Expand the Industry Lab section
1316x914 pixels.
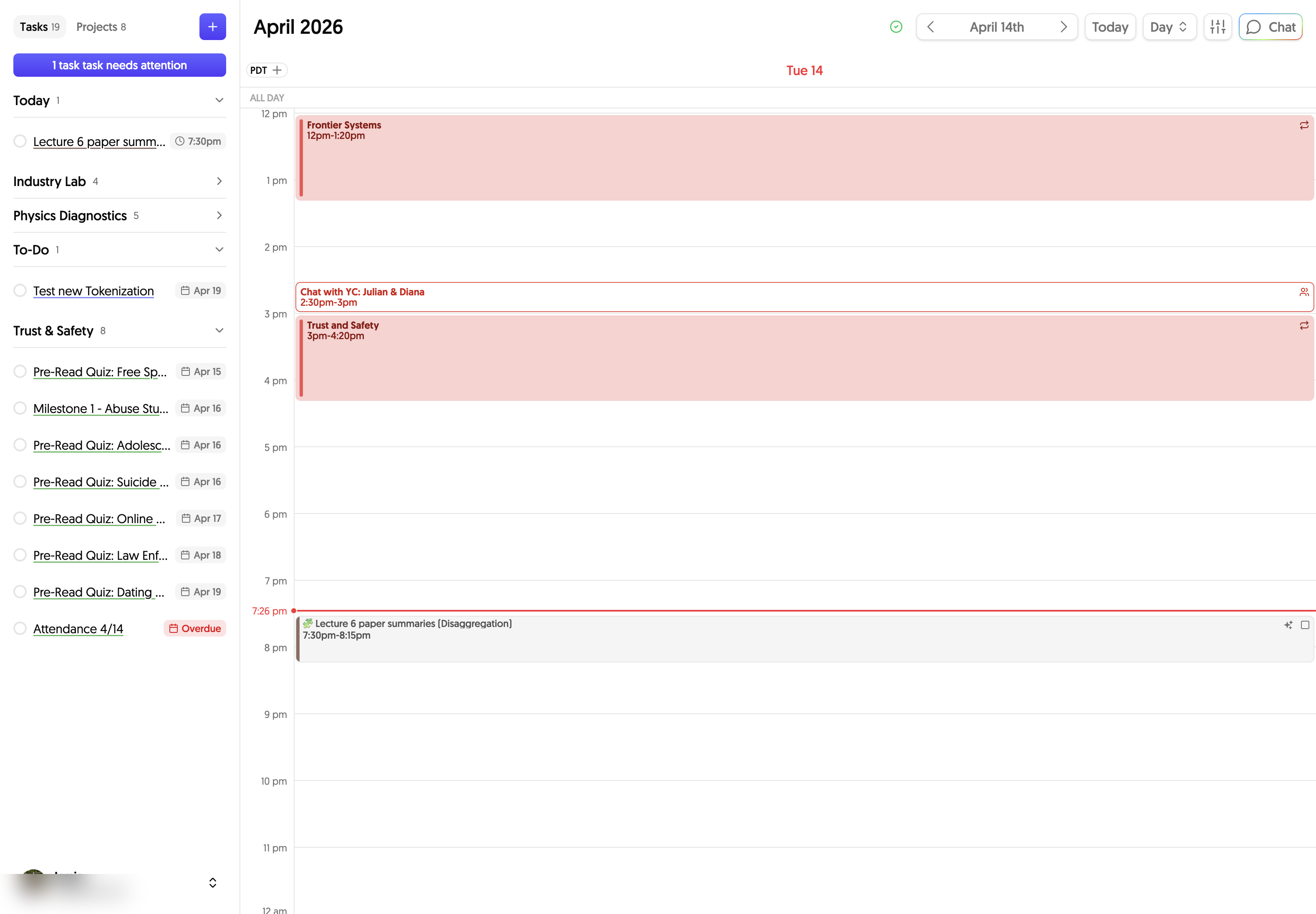point(219,181)
